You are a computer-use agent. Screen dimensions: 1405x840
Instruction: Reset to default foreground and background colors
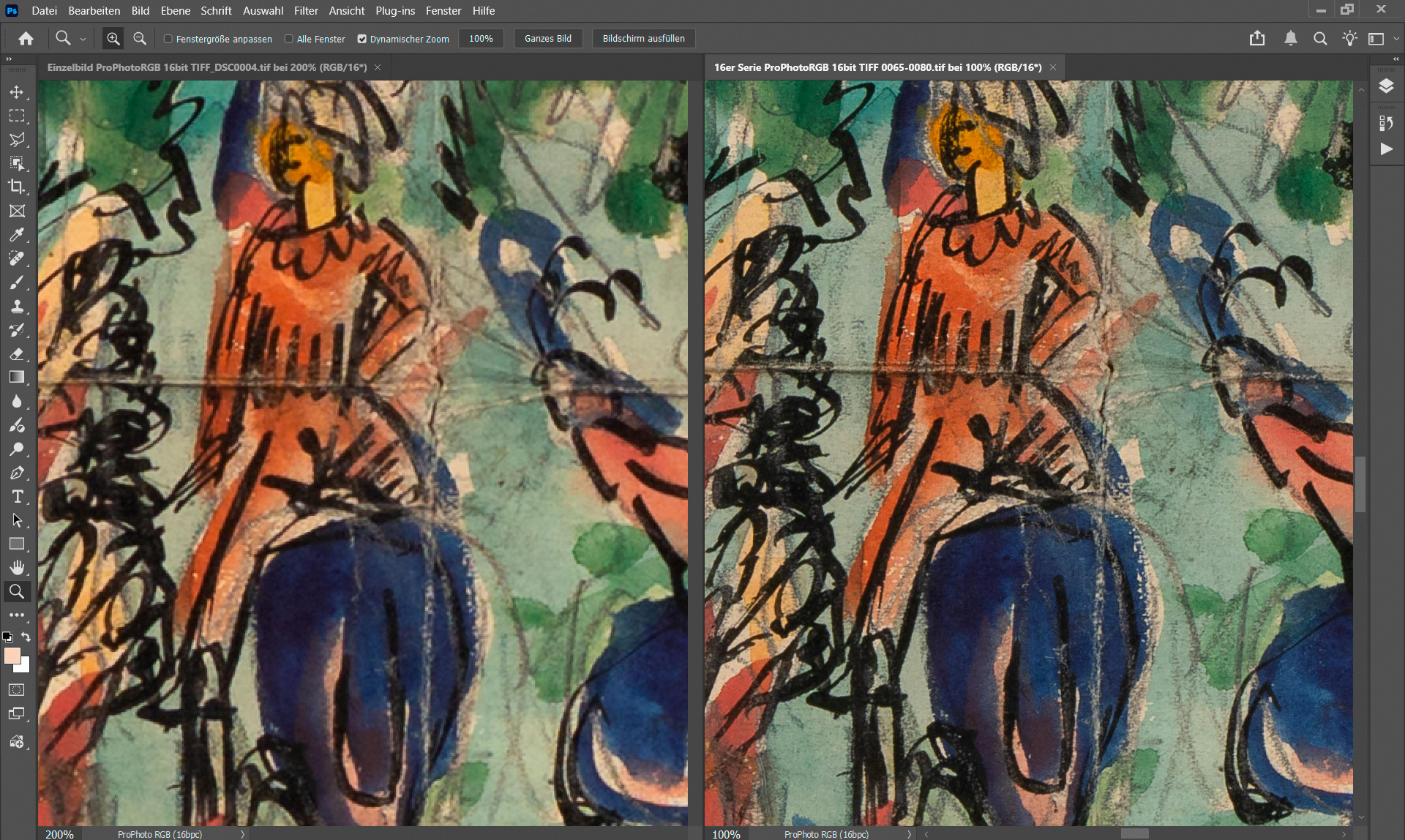(7, 637)
